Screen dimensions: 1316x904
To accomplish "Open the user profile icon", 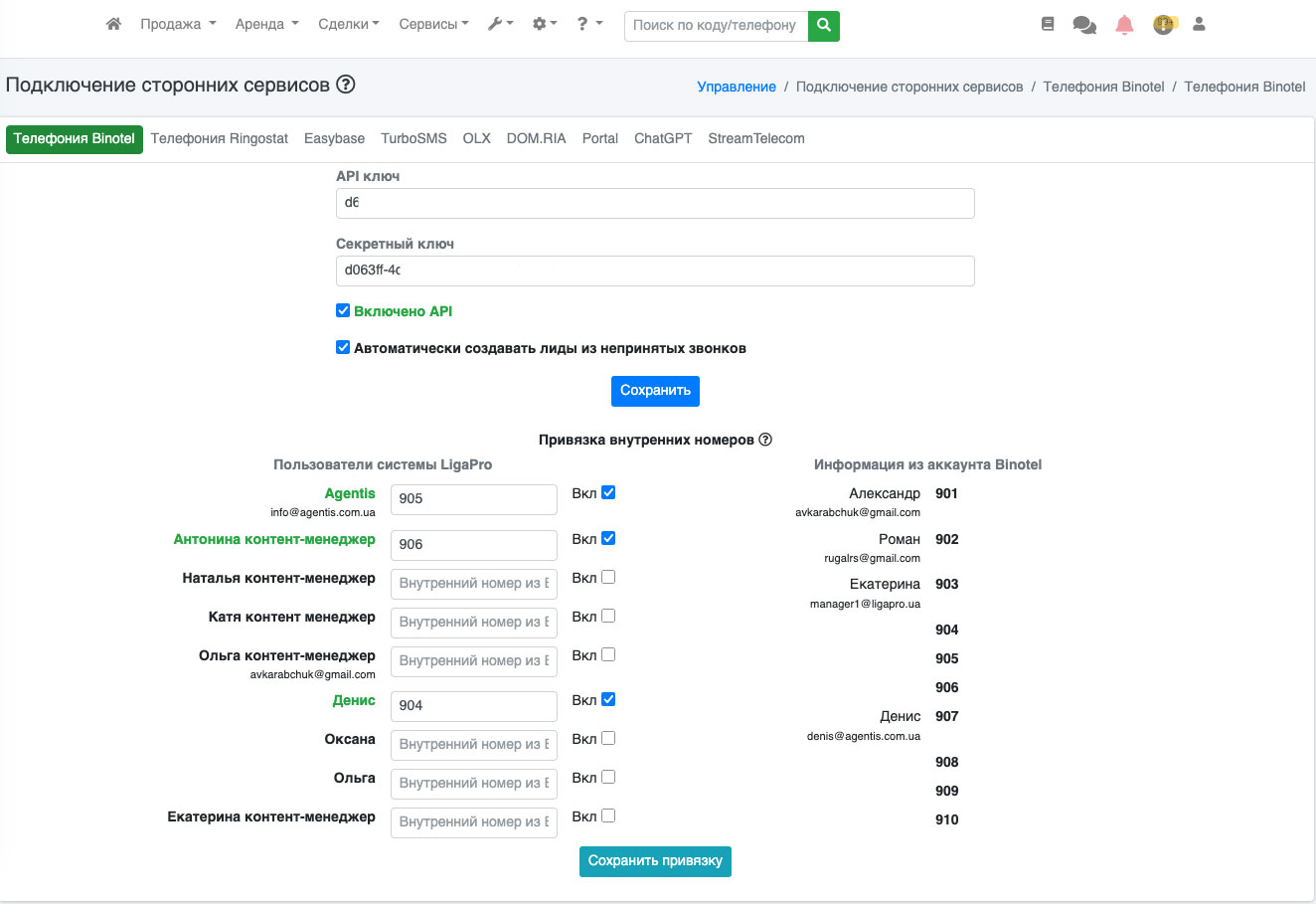I will coord(1199,24).
